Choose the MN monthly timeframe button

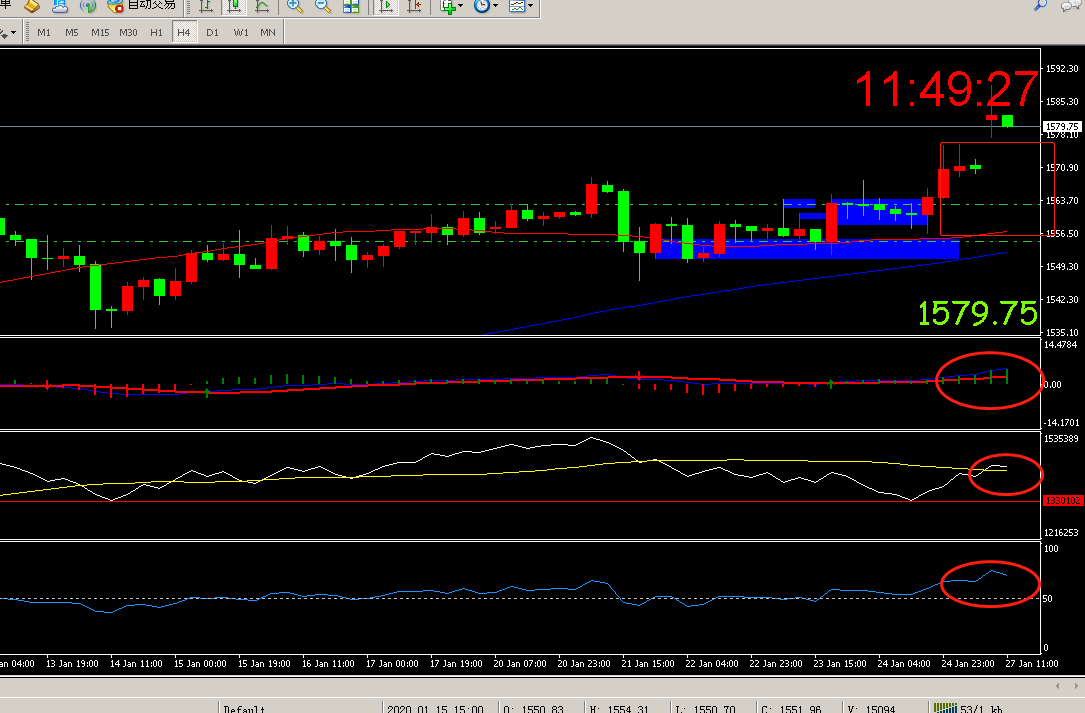click(268, 32)
